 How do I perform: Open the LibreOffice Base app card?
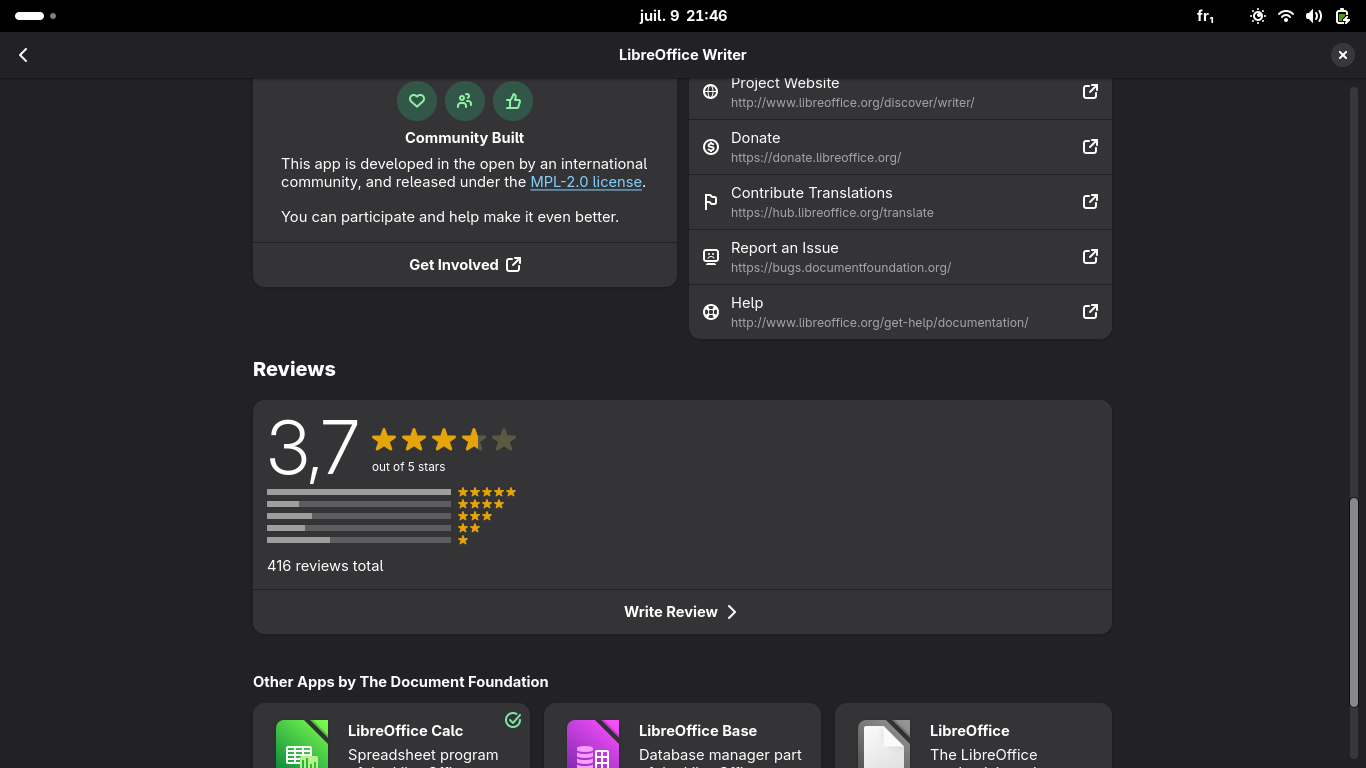[x=682, y=736]
